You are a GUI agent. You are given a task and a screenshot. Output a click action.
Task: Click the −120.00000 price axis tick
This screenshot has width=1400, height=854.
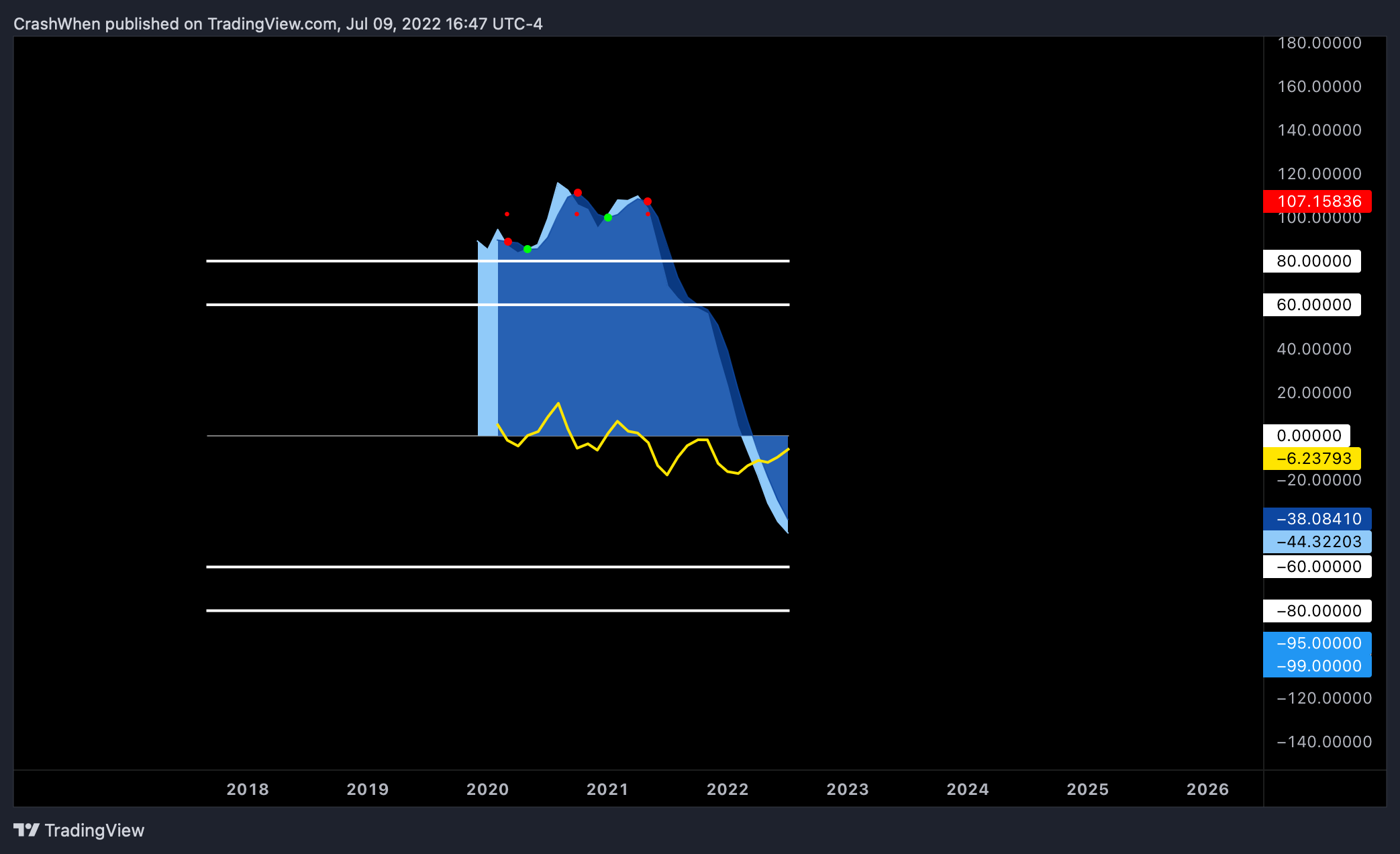(1324, 698)
